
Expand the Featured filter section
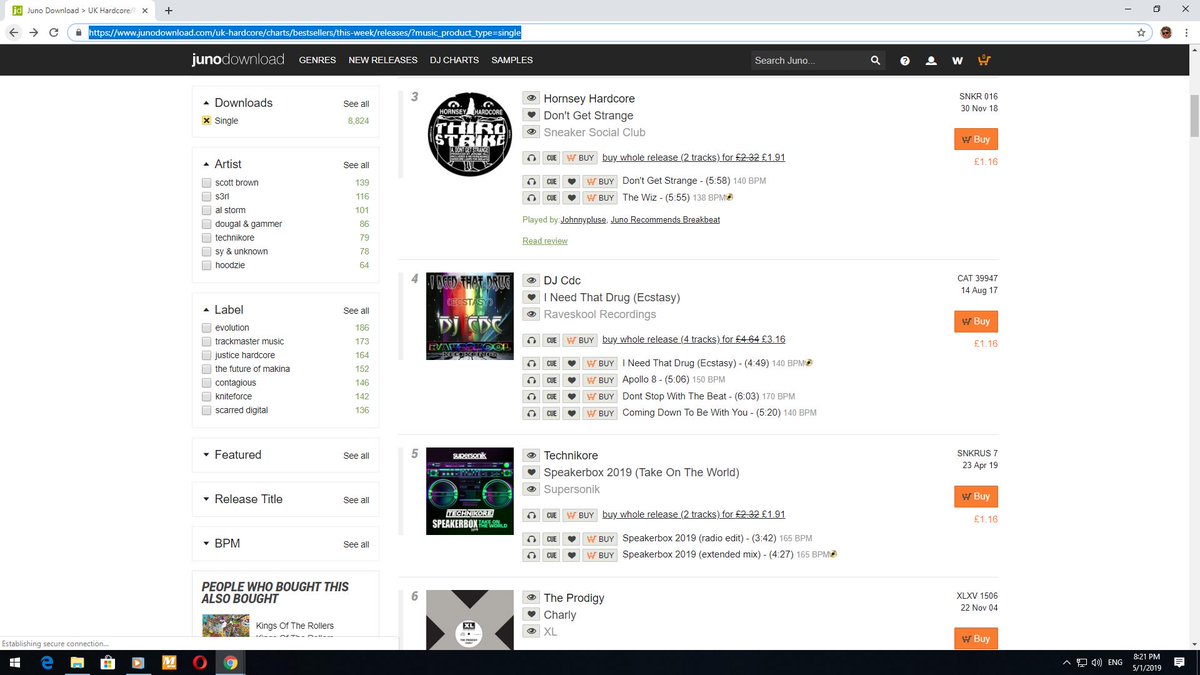(x=231, y=455)
